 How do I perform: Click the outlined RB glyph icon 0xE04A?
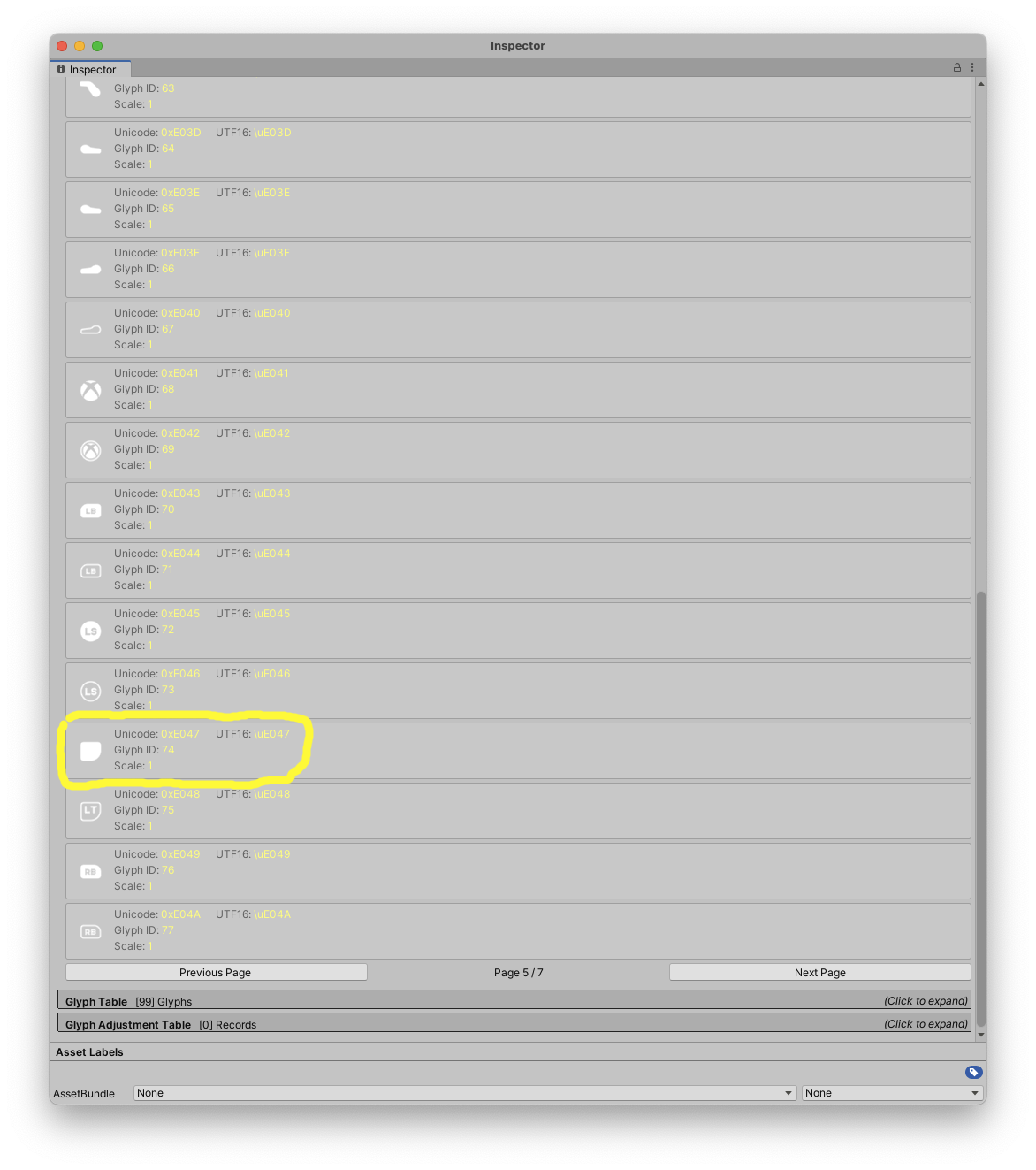coord(91,931)
